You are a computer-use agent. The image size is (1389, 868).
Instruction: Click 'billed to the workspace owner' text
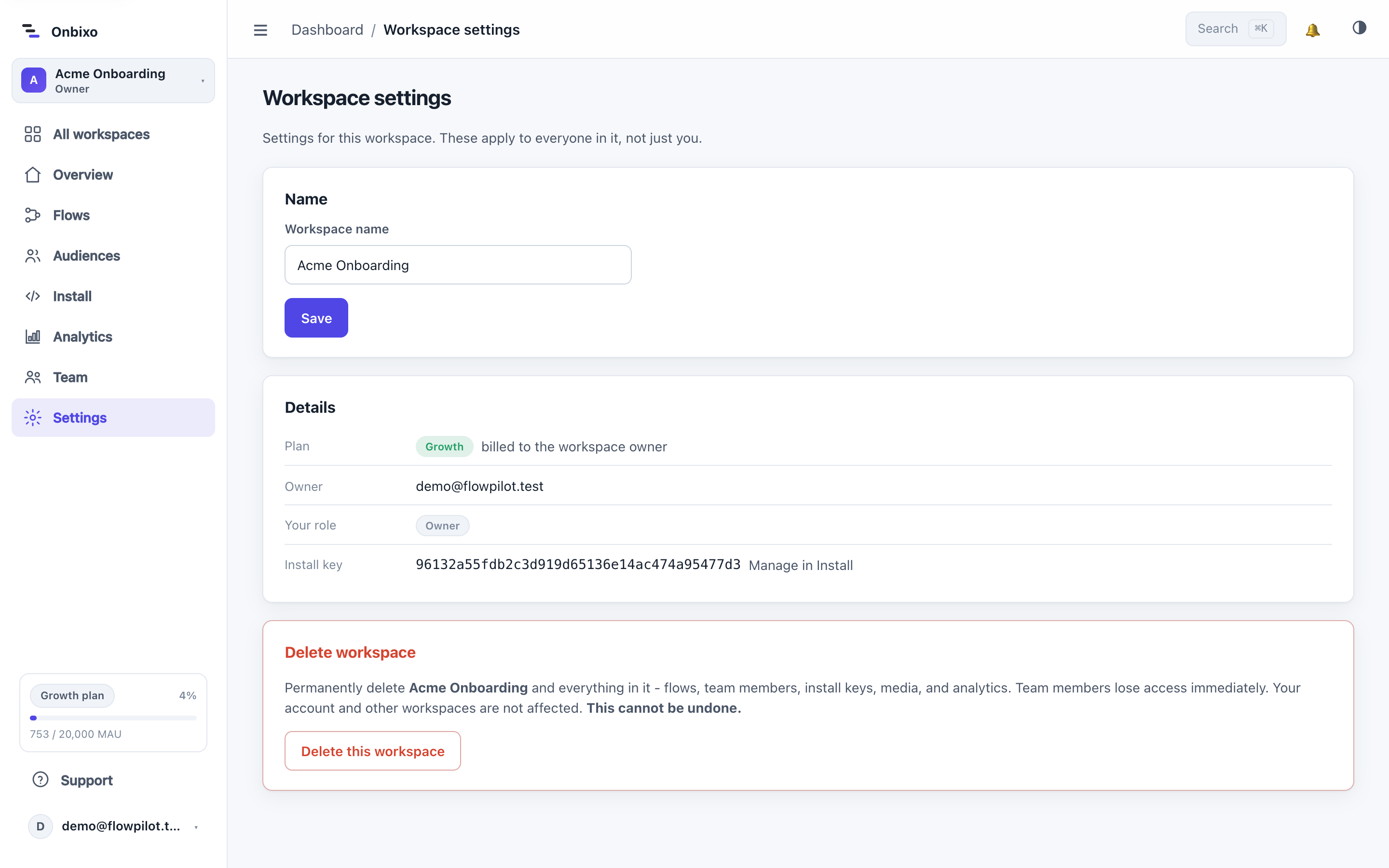pos(574,447)
